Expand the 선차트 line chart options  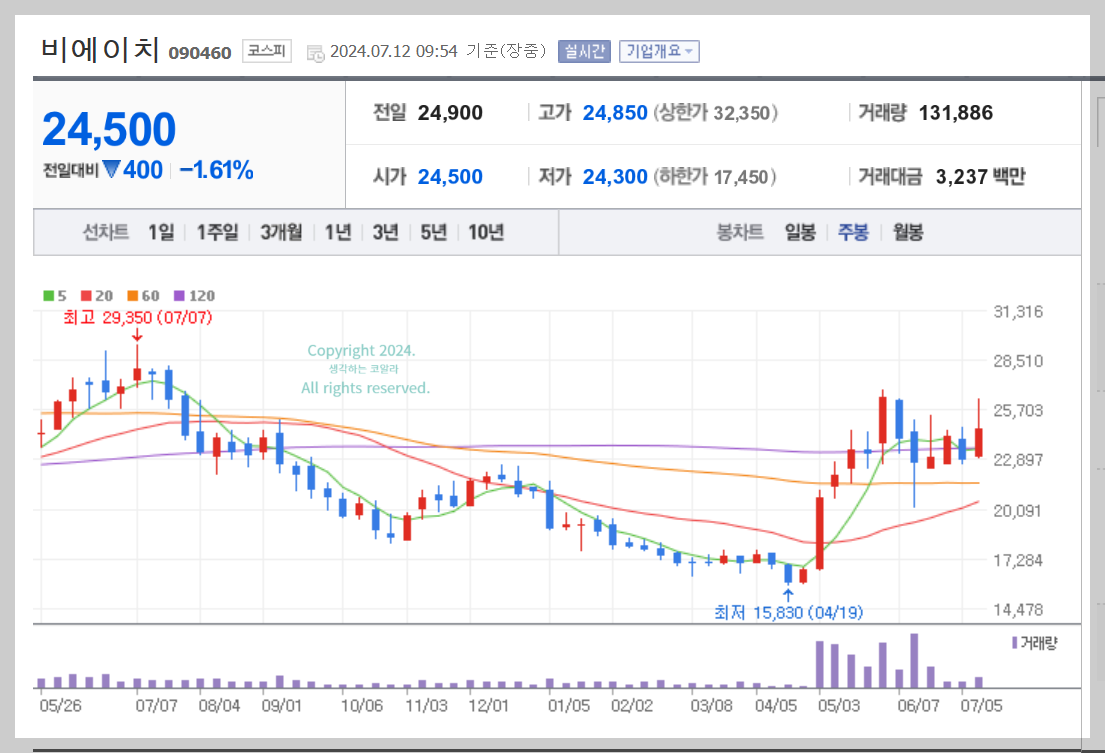coord(105,231)
